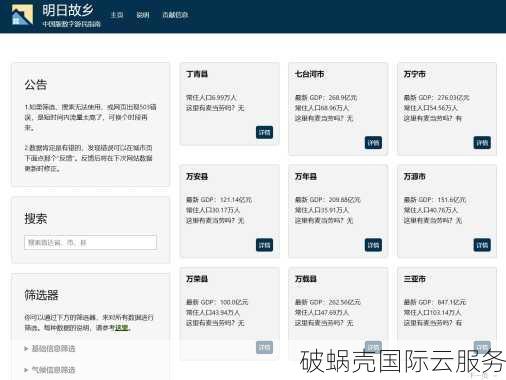Expand the 基础信息筛选 filter section
506x380 pixels.
tap(50, 349)
